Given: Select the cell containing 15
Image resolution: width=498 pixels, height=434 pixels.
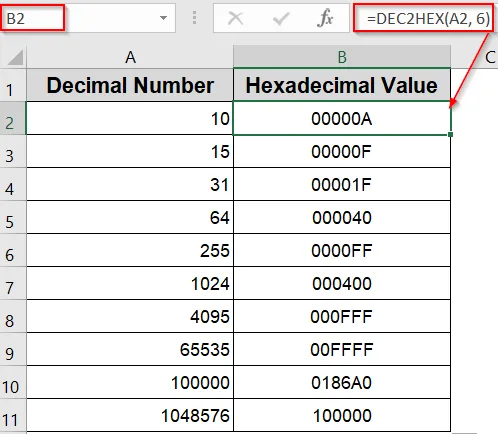Looking at the screenshot, I should (130, 151).
